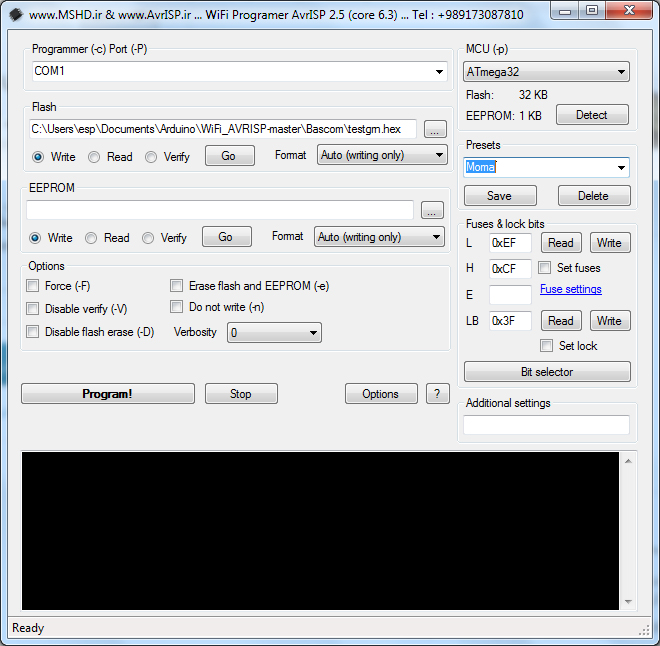Image resolution: width=660 pixels, height=646 pixels.
Task: Click the application chip icon in title bar
Action: coord(16,15)
